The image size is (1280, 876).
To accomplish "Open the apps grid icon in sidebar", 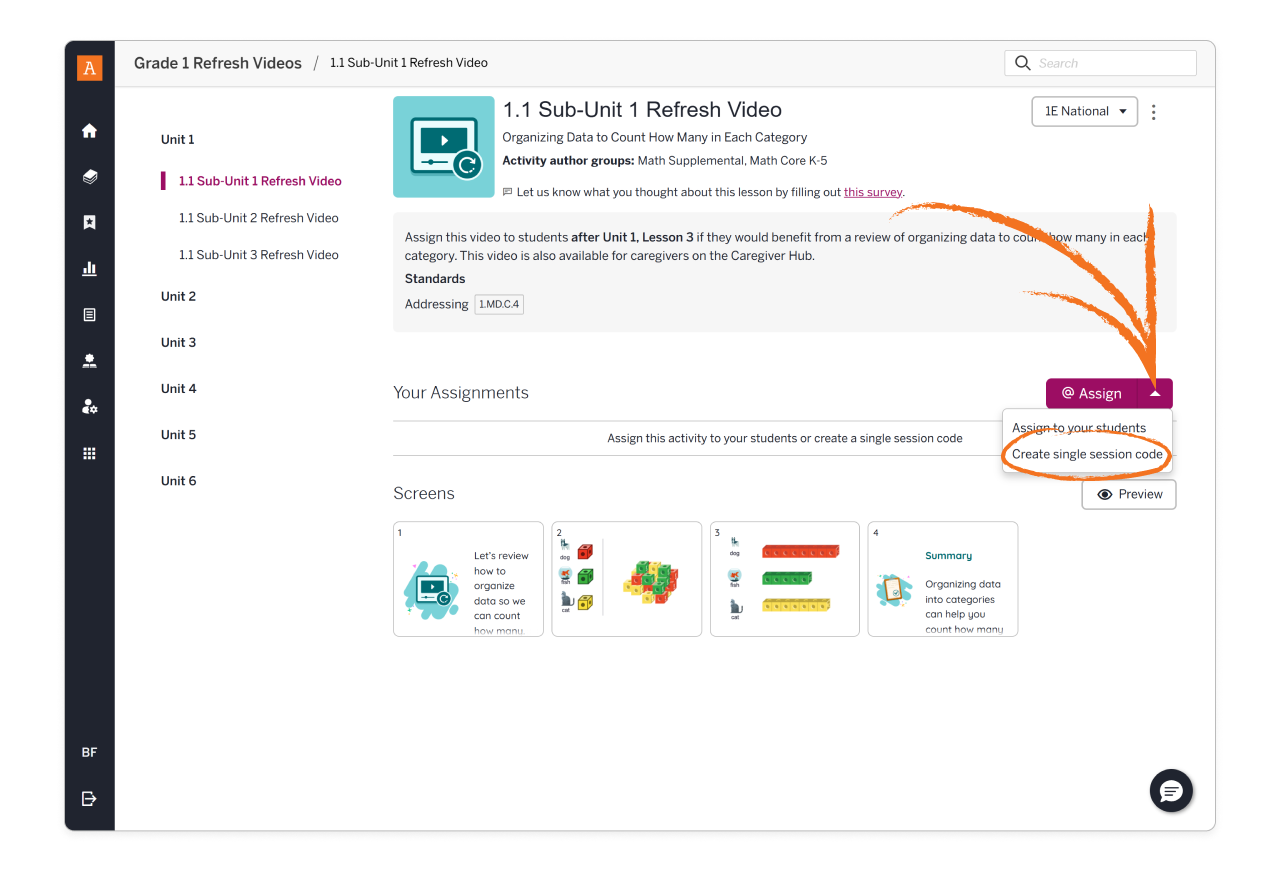I will (x=88, y=452).
